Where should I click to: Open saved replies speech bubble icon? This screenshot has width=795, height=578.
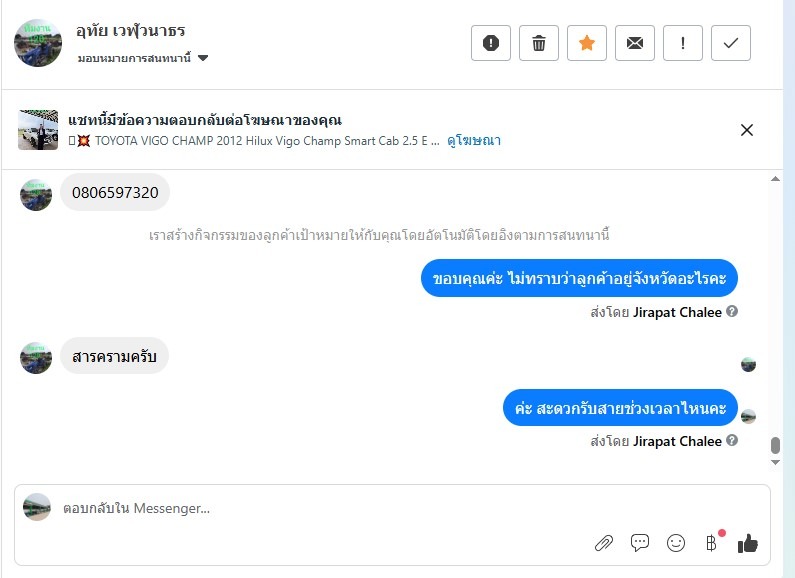coord(640,543)
